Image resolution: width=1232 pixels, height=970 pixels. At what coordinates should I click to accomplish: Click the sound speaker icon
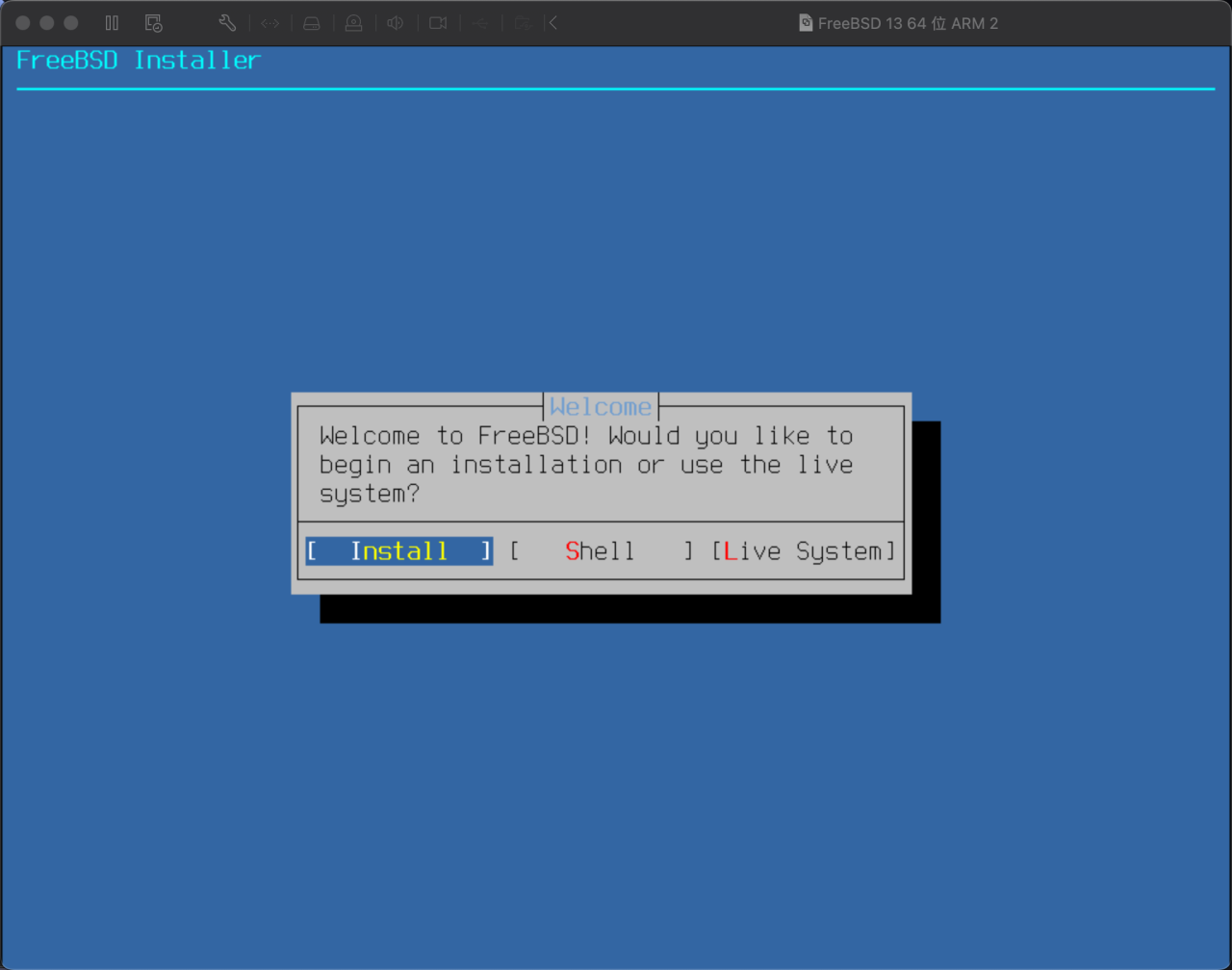(x=396, y=23)
